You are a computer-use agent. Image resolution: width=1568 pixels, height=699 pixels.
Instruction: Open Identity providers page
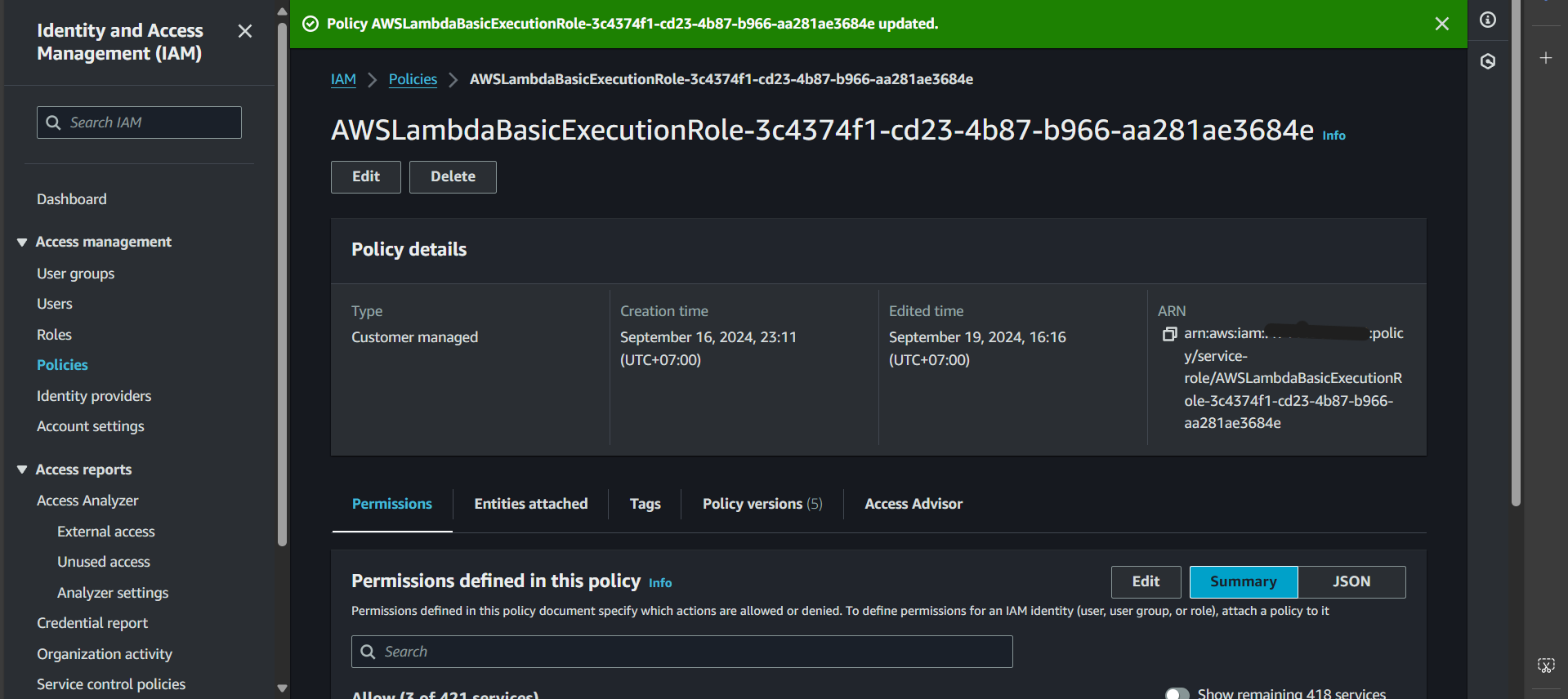click(x=94, y=396)
